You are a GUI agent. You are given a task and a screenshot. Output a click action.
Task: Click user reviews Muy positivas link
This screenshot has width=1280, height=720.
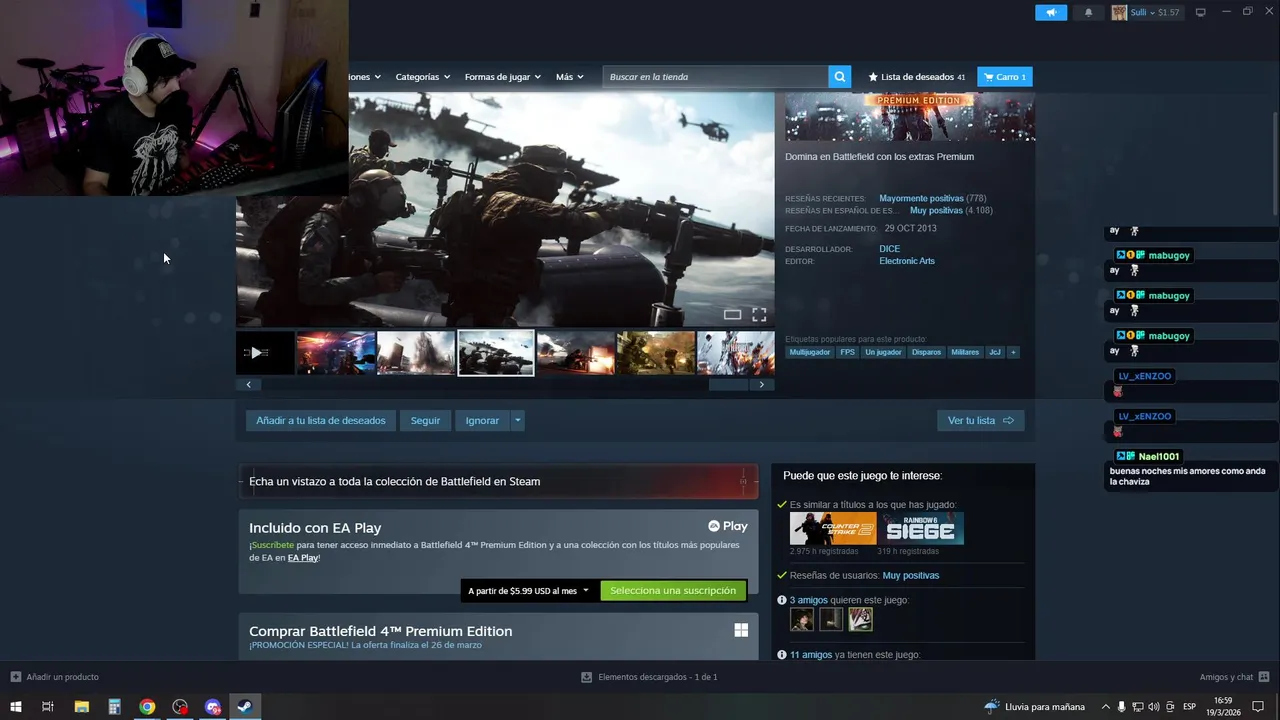[x=911, y=575]
